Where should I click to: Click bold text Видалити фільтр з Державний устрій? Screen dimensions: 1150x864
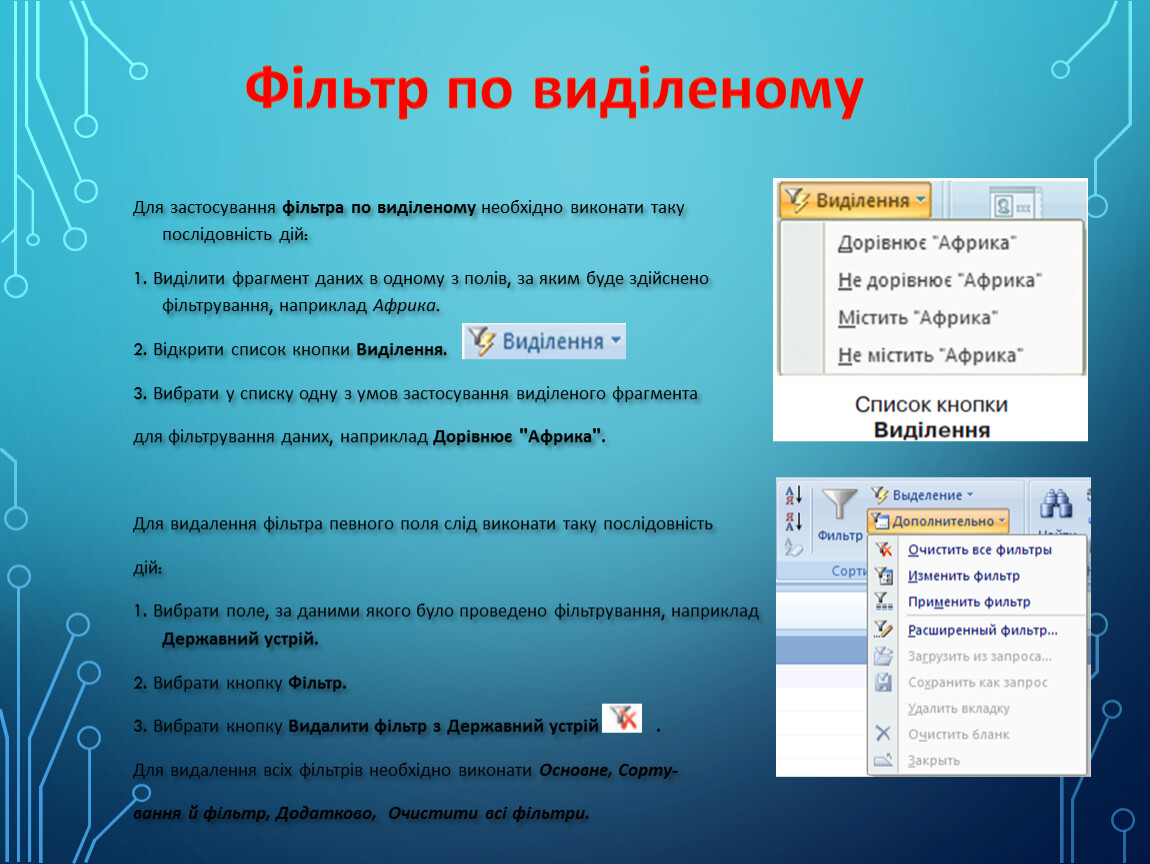point(443,726)
